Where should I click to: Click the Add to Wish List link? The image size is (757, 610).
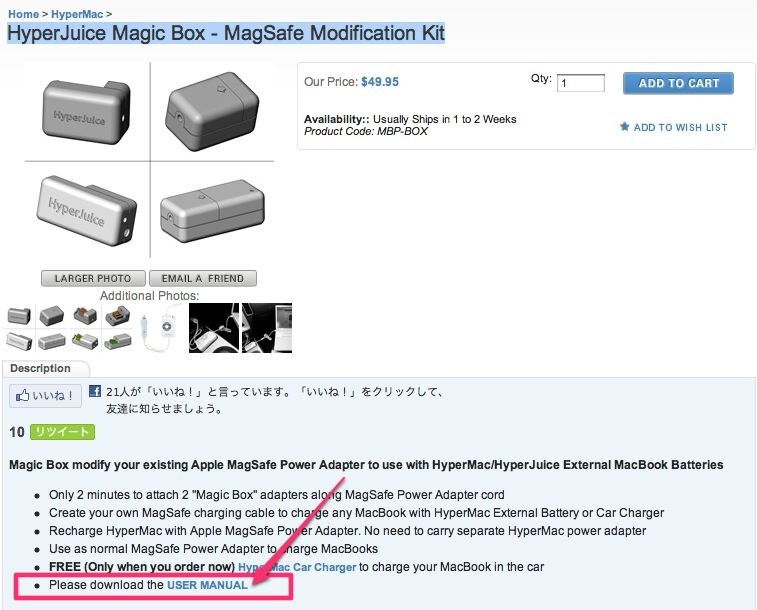(680, 127)
